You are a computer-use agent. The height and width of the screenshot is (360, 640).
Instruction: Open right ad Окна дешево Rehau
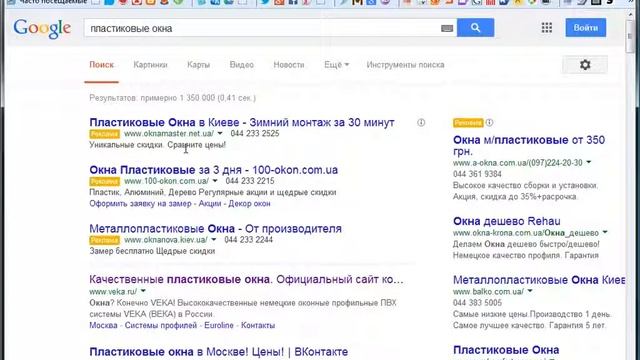(x=507, y=221)
